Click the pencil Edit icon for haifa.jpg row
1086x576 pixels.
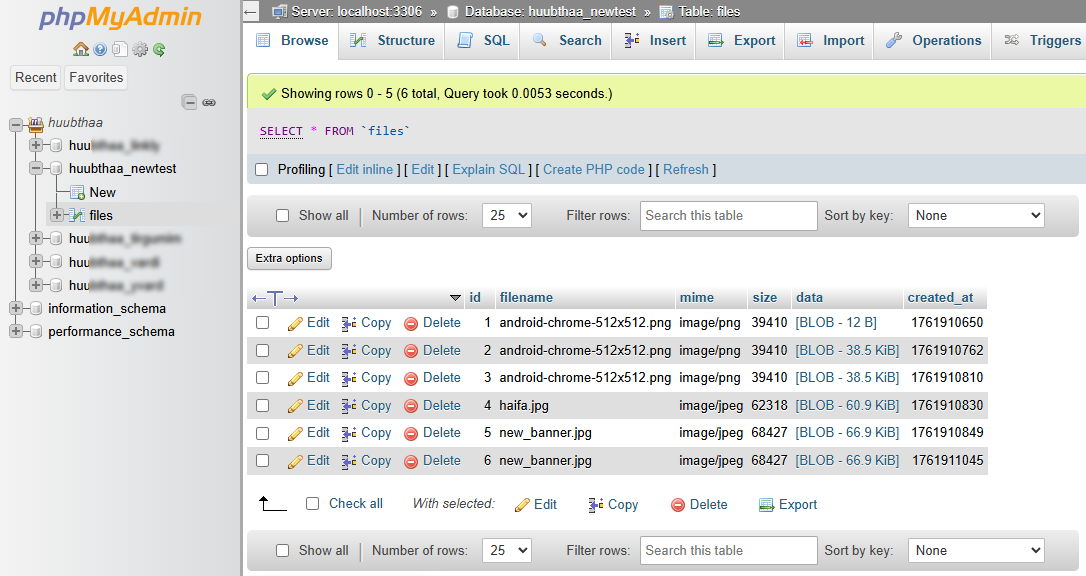[295, 406]
